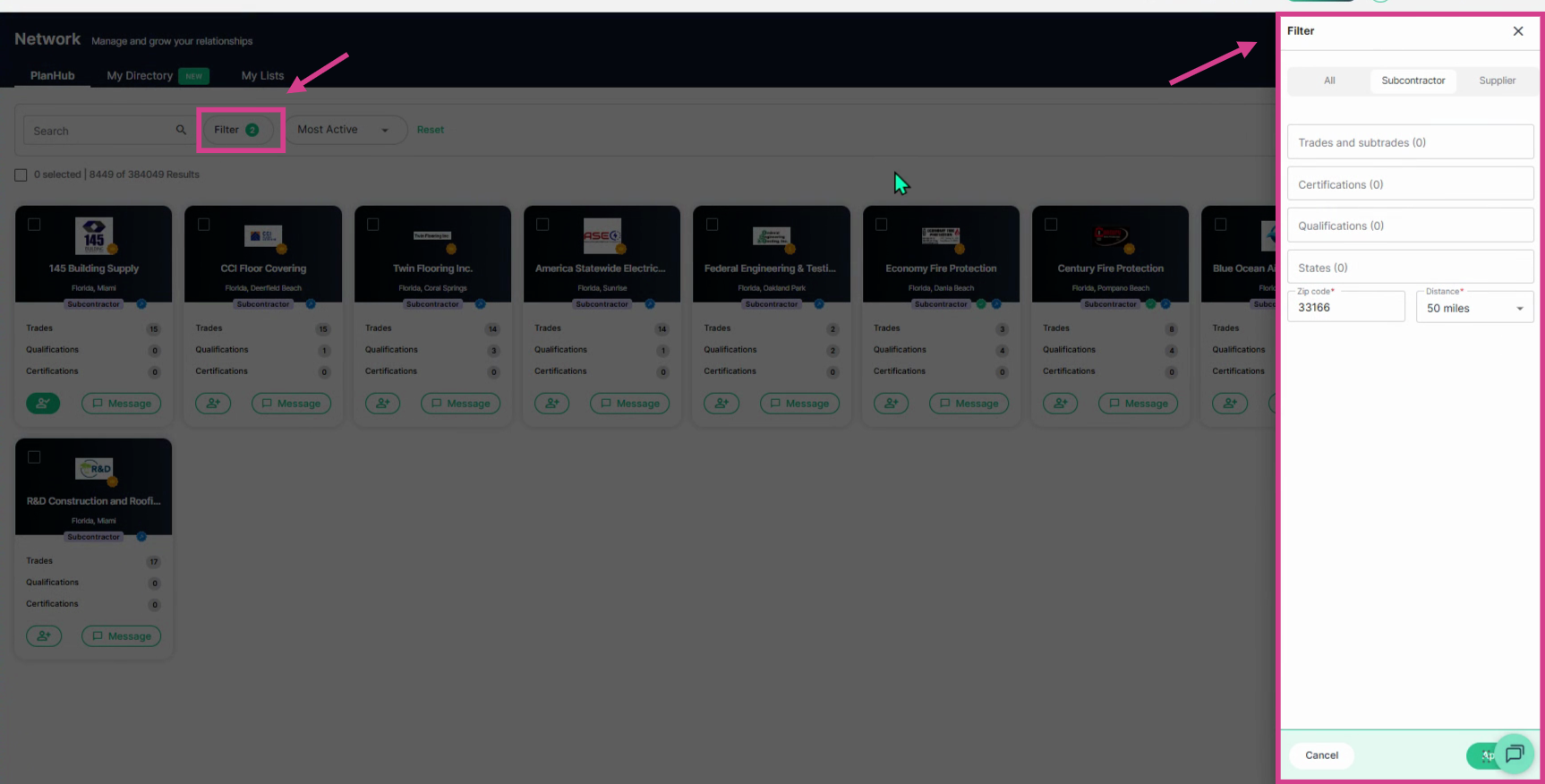
Task: Open the States filter selector
Action: [x=1410, y=268]
